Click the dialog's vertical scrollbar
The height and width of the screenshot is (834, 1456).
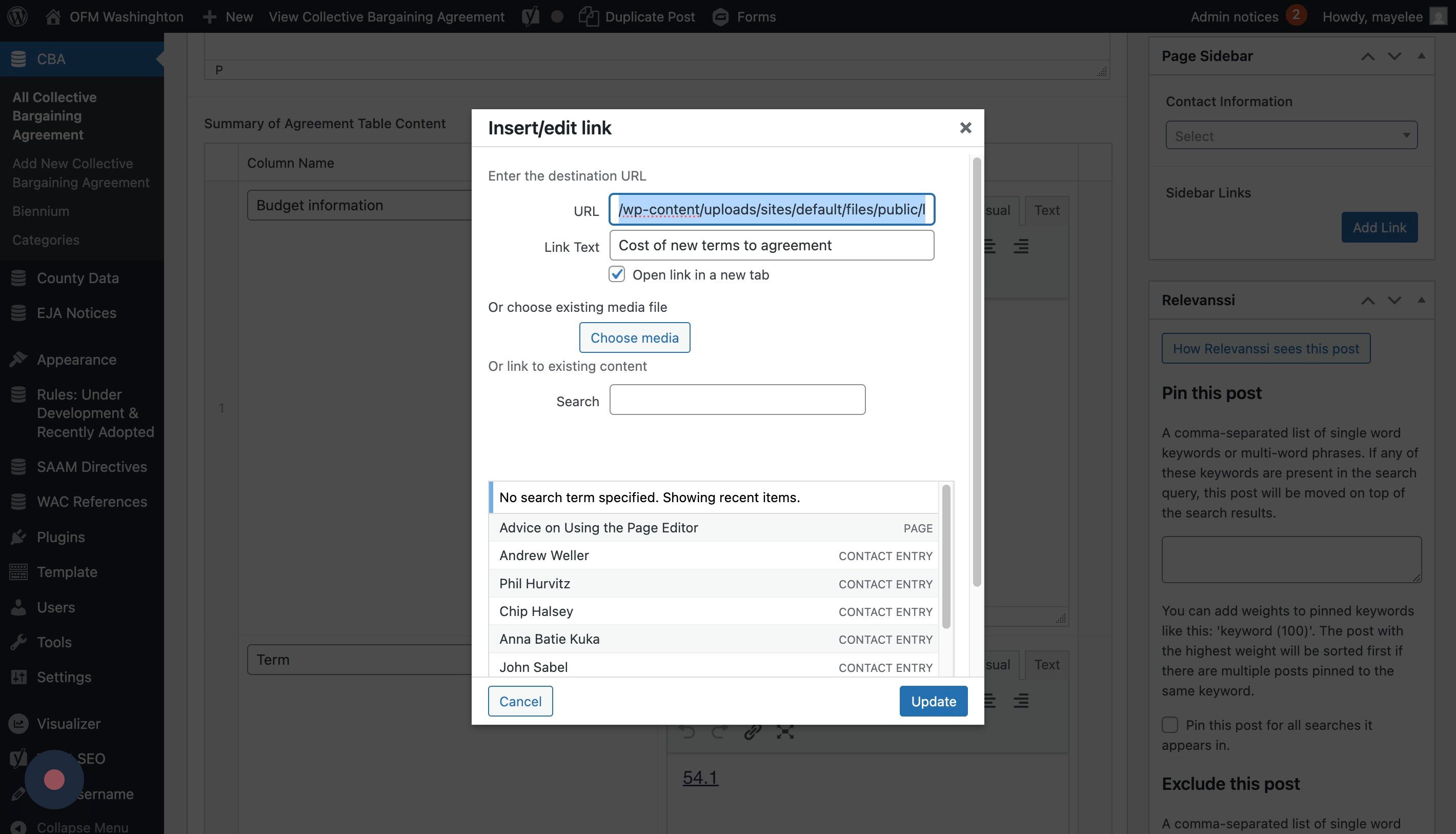977,372
